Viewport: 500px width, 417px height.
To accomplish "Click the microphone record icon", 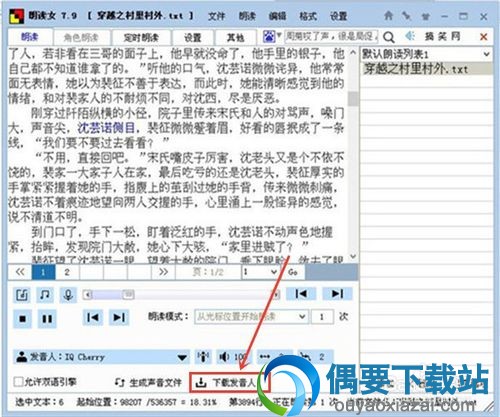I will click(x=68, y=295).
